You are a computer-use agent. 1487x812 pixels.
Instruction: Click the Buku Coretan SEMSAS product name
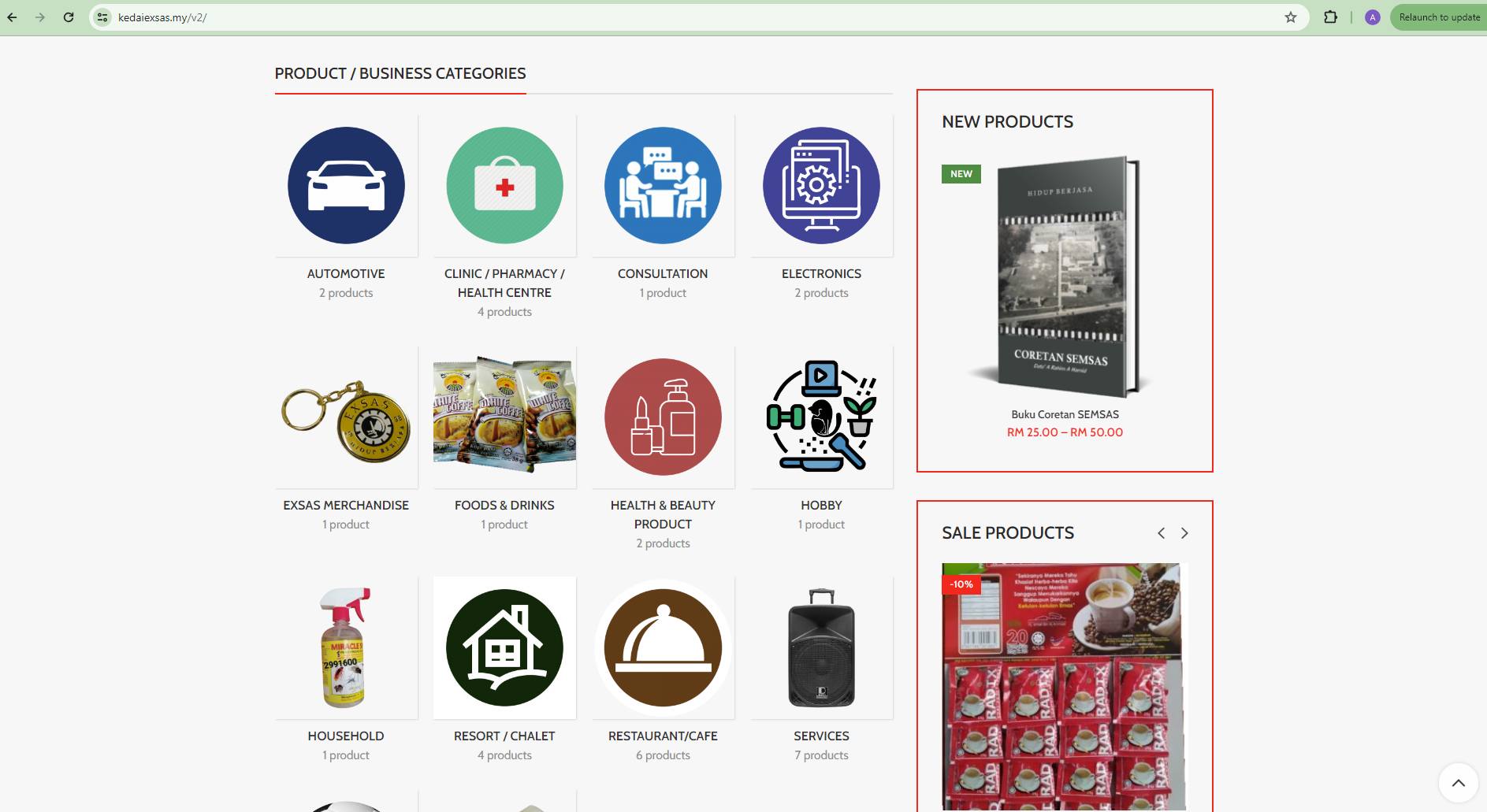pos(1065,414)
